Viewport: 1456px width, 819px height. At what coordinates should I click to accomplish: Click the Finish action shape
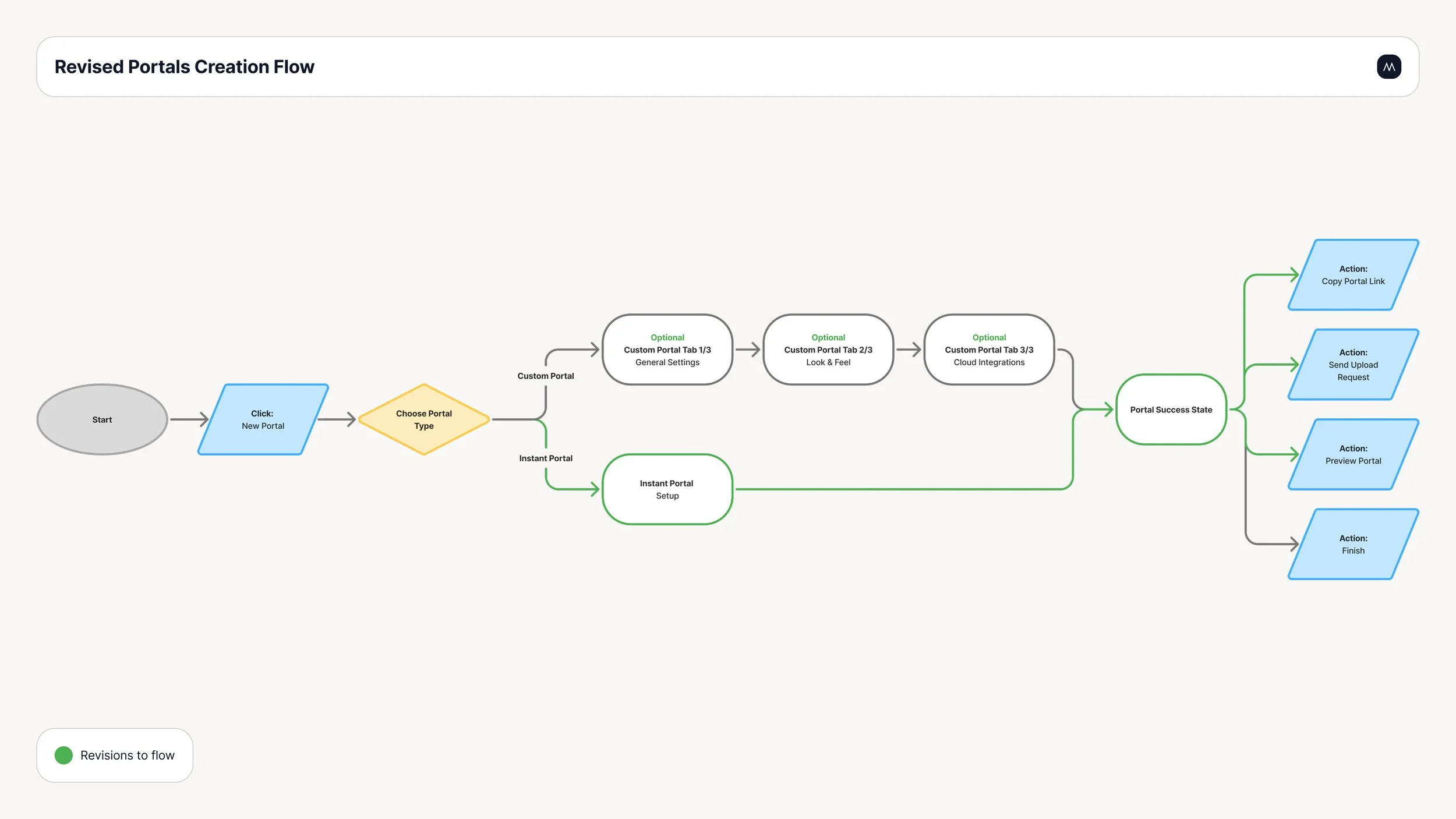pos(1352,544)
